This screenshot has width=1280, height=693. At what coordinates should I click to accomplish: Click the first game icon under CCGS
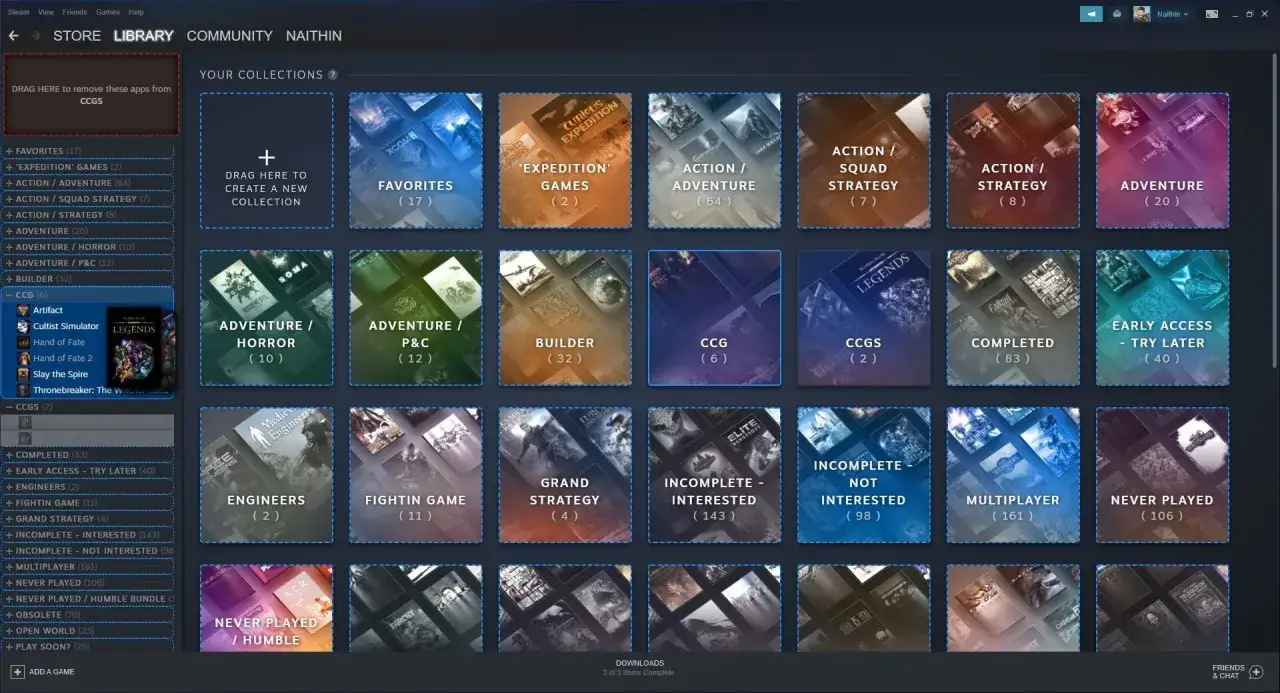(27, 423)
